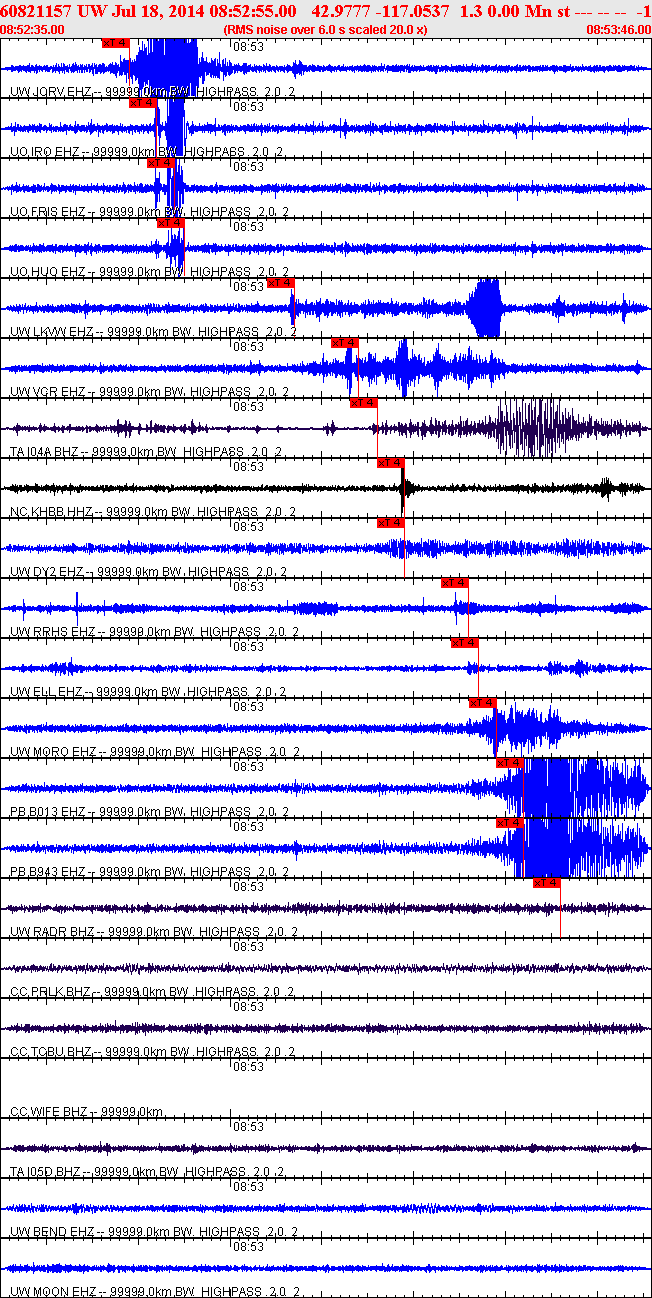Viewport: 652px width, 1298px height.
Task: Click the UW RADR BHZ station label
Action: pos(153,931)
